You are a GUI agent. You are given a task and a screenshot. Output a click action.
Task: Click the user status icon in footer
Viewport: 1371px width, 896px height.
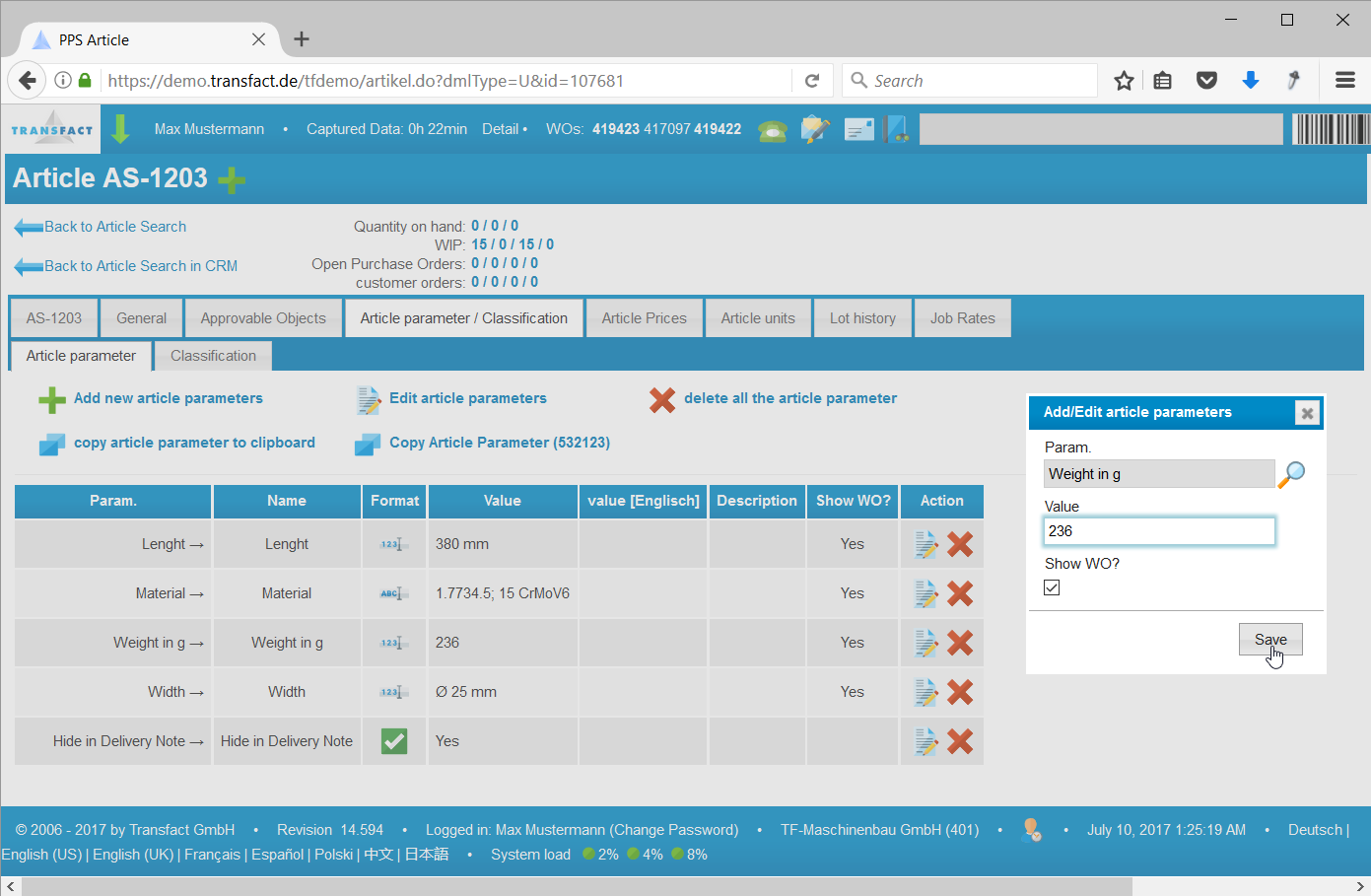[x=1032, y=830]
